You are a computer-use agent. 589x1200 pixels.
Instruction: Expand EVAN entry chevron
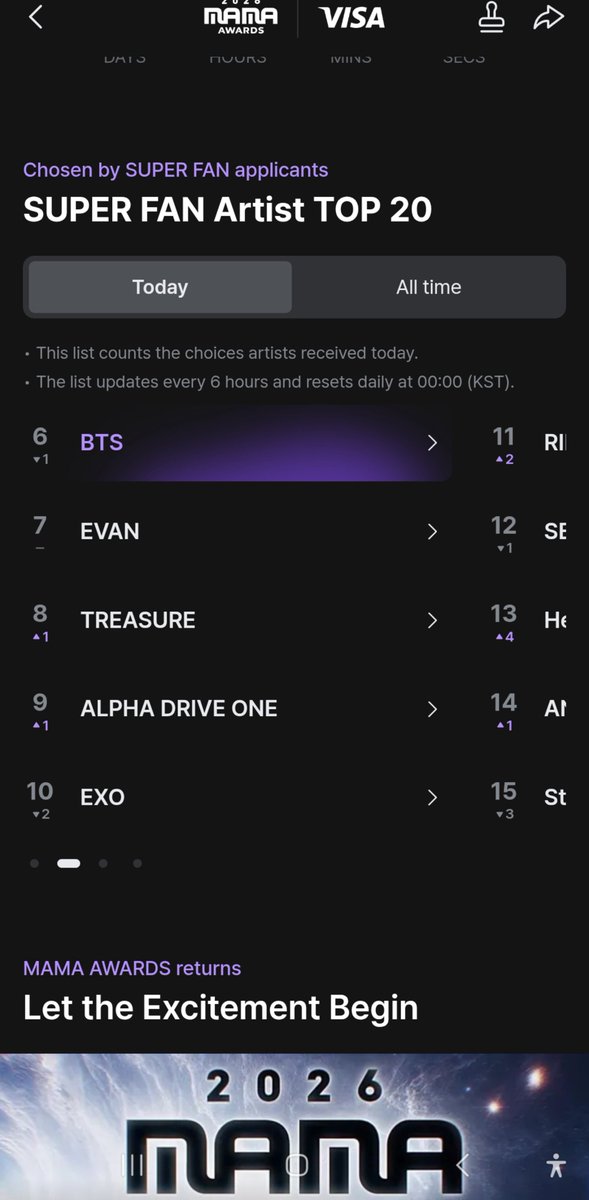(432, 531)
